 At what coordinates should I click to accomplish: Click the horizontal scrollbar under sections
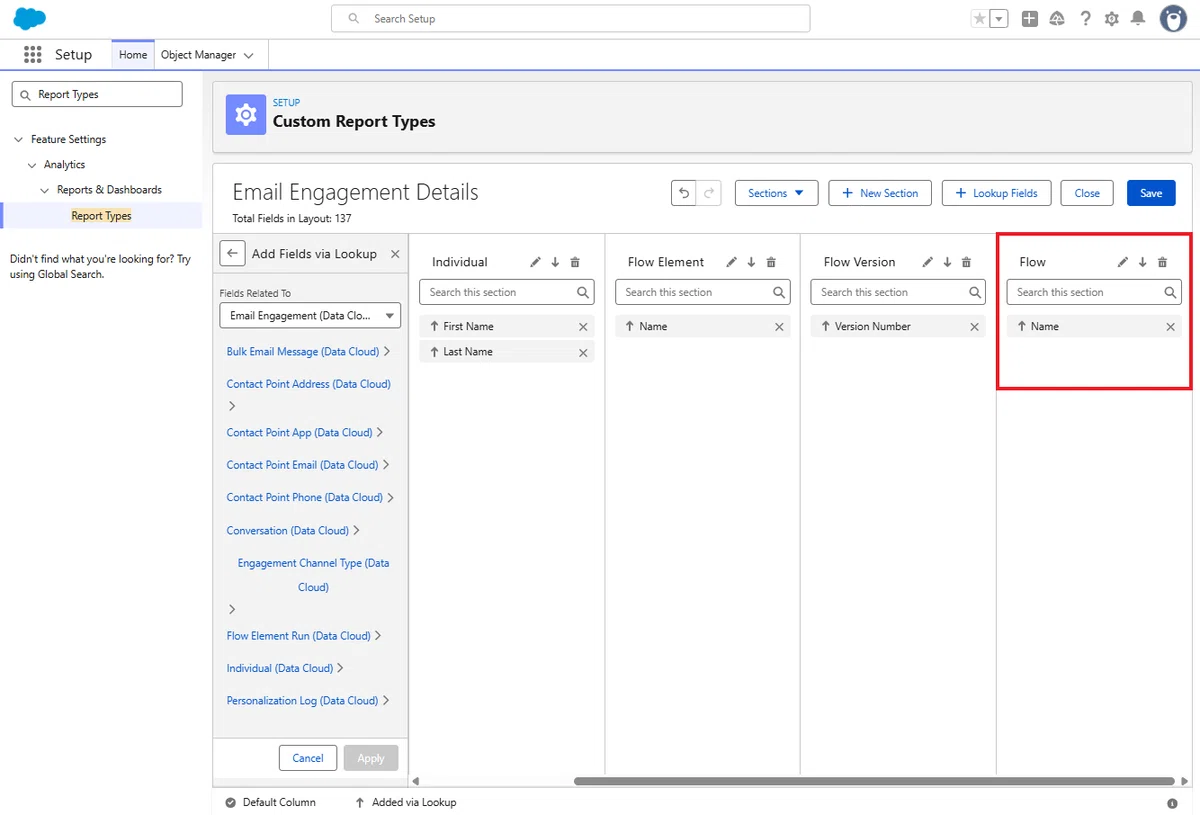click(x=874, y=781)
